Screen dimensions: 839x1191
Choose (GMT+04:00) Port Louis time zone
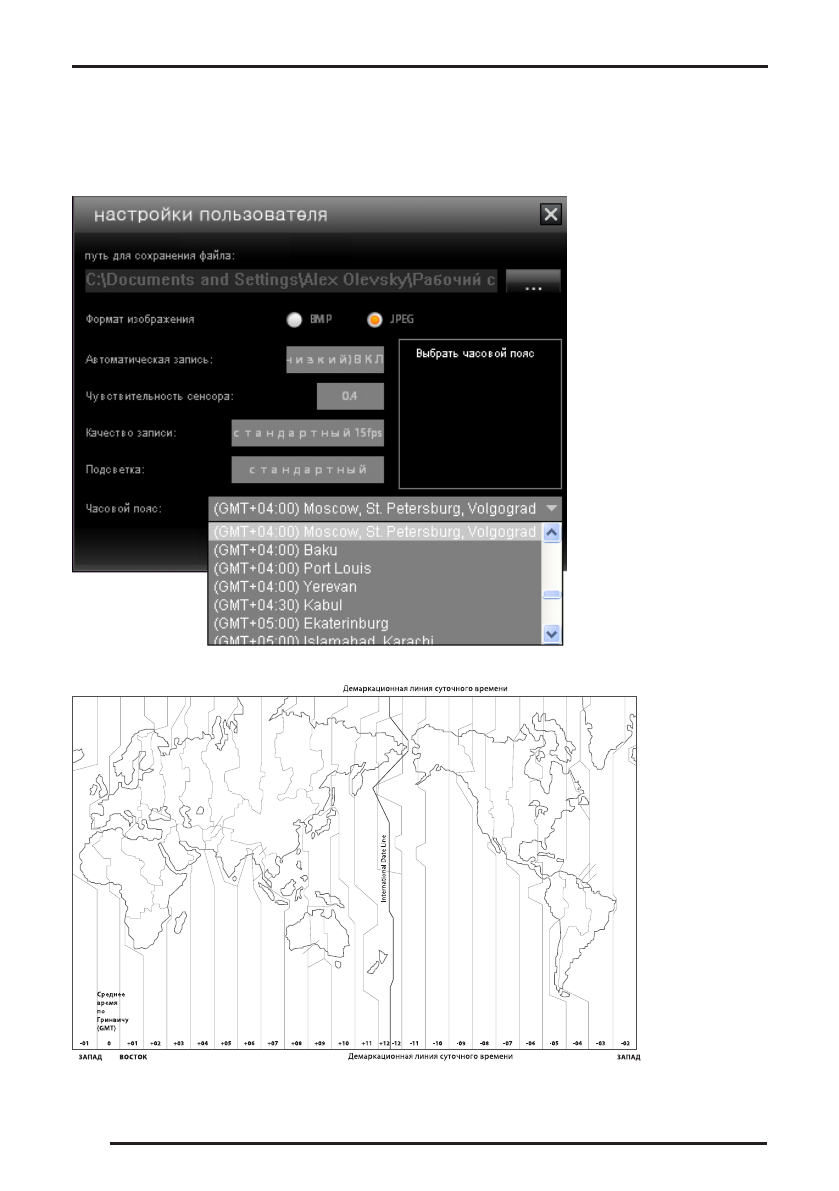[375, 568]
